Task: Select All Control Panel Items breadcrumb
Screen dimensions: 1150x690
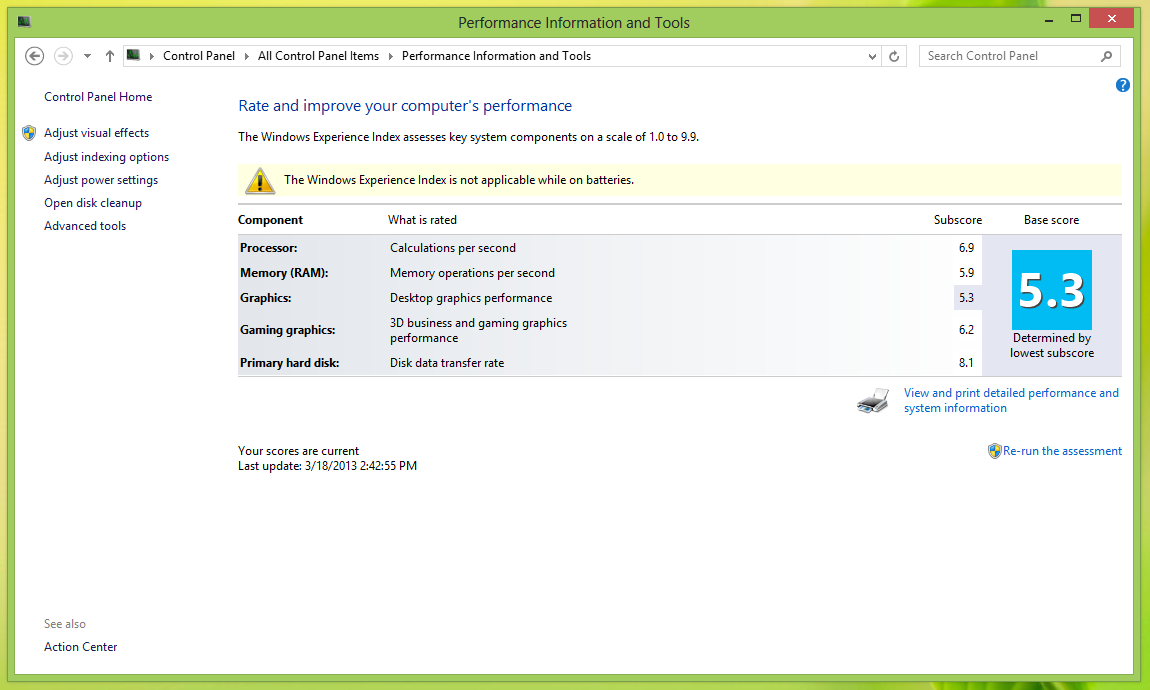Action: [318, 56]
